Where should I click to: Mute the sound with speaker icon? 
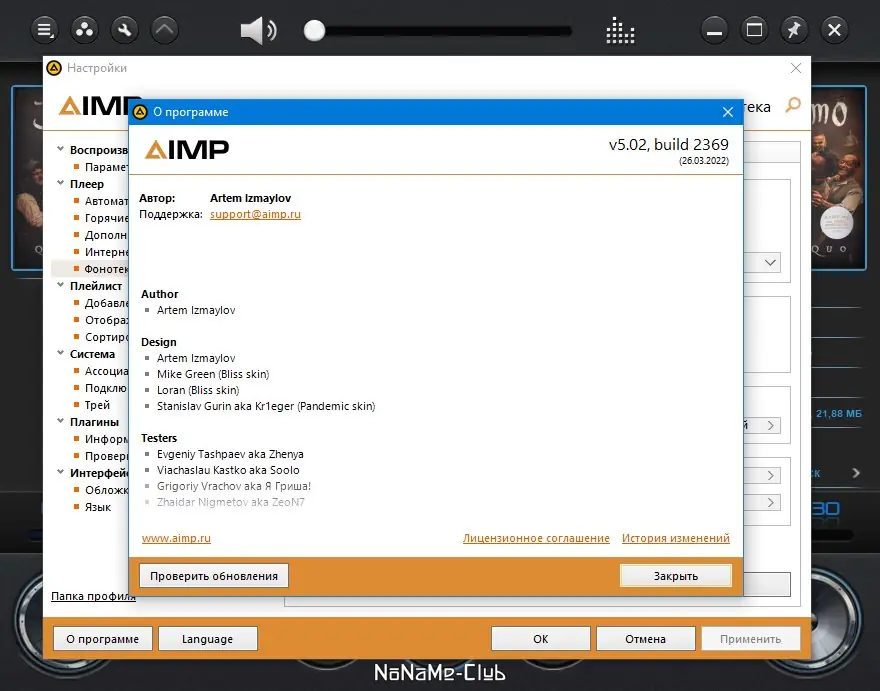point(258,30)
